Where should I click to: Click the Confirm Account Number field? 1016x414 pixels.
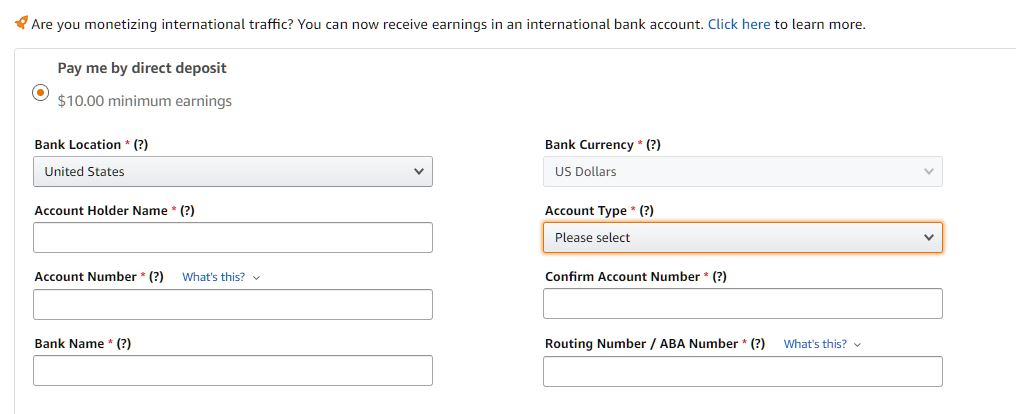(742, 304)
